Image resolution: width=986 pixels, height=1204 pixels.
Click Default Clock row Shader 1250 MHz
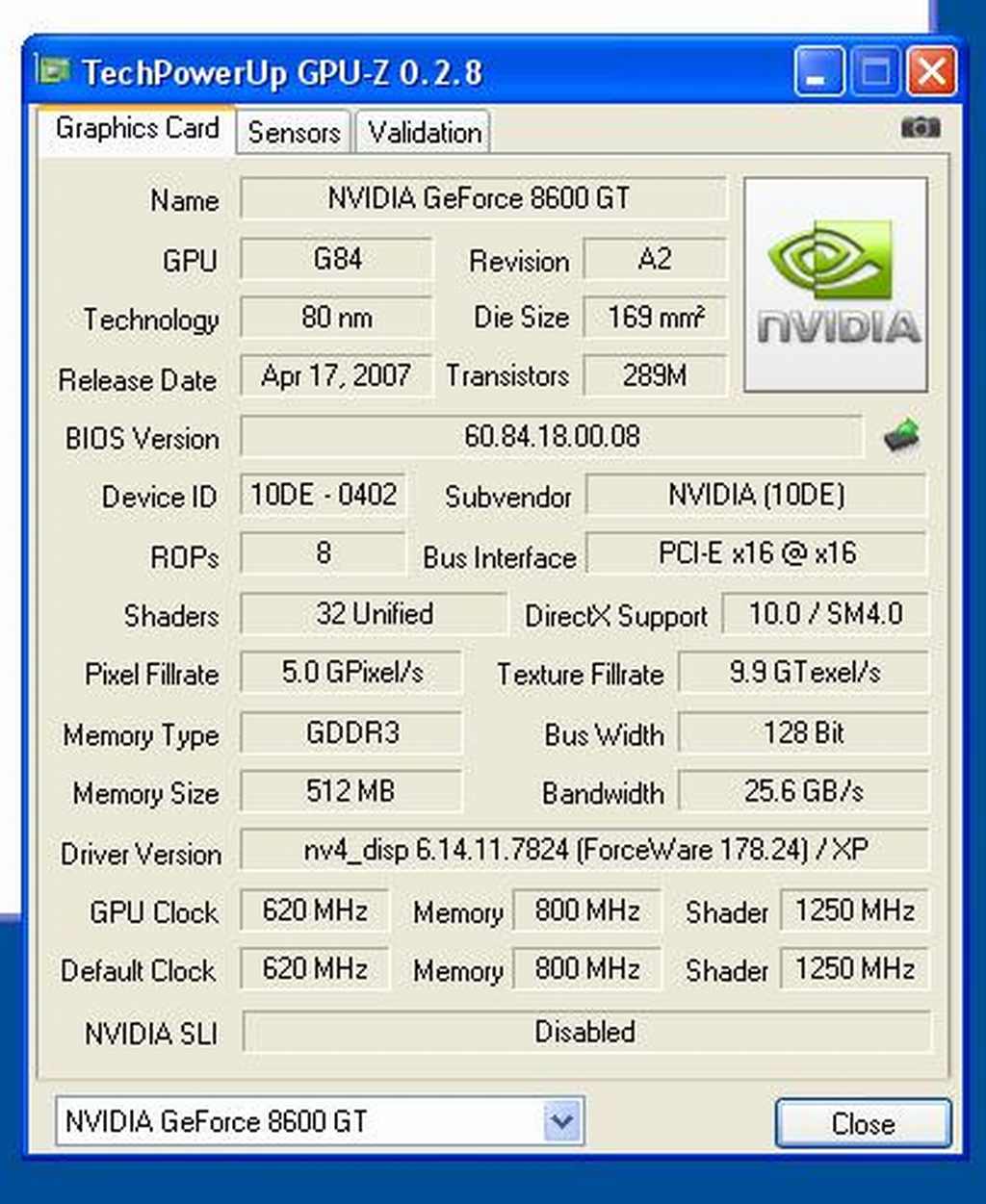tap(854, 969)
